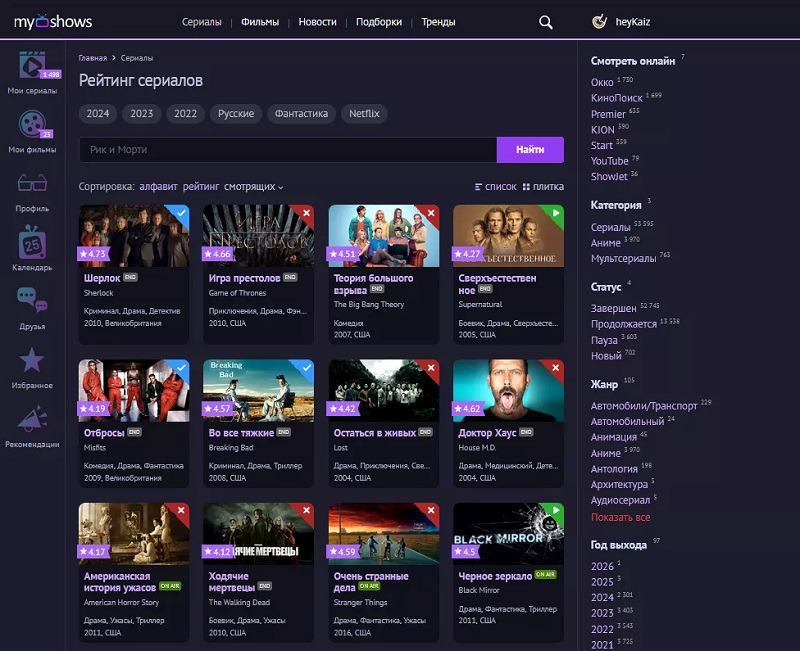
Task: Toggle red cross status on Stranger Things card
Action: pyautogui.click(x=431, y=510)
